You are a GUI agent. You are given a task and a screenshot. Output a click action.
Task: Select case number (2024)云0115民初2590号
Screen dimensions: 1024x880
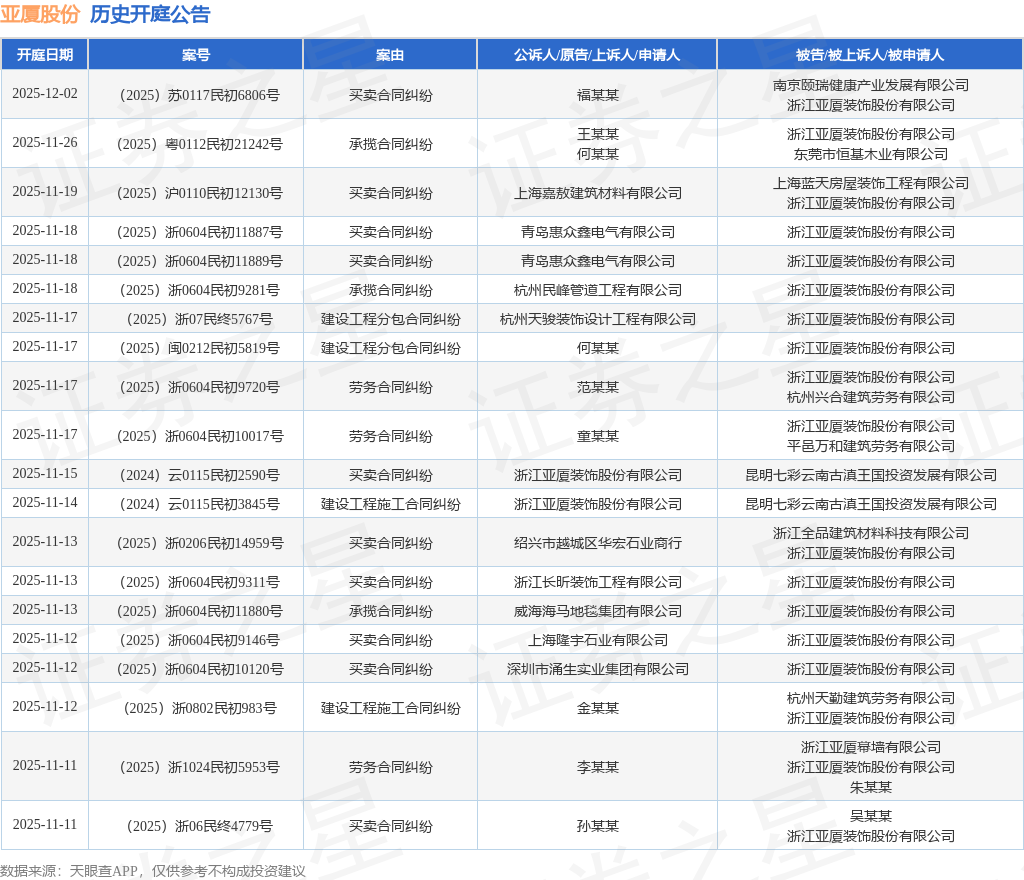click(x=199, y=475)
